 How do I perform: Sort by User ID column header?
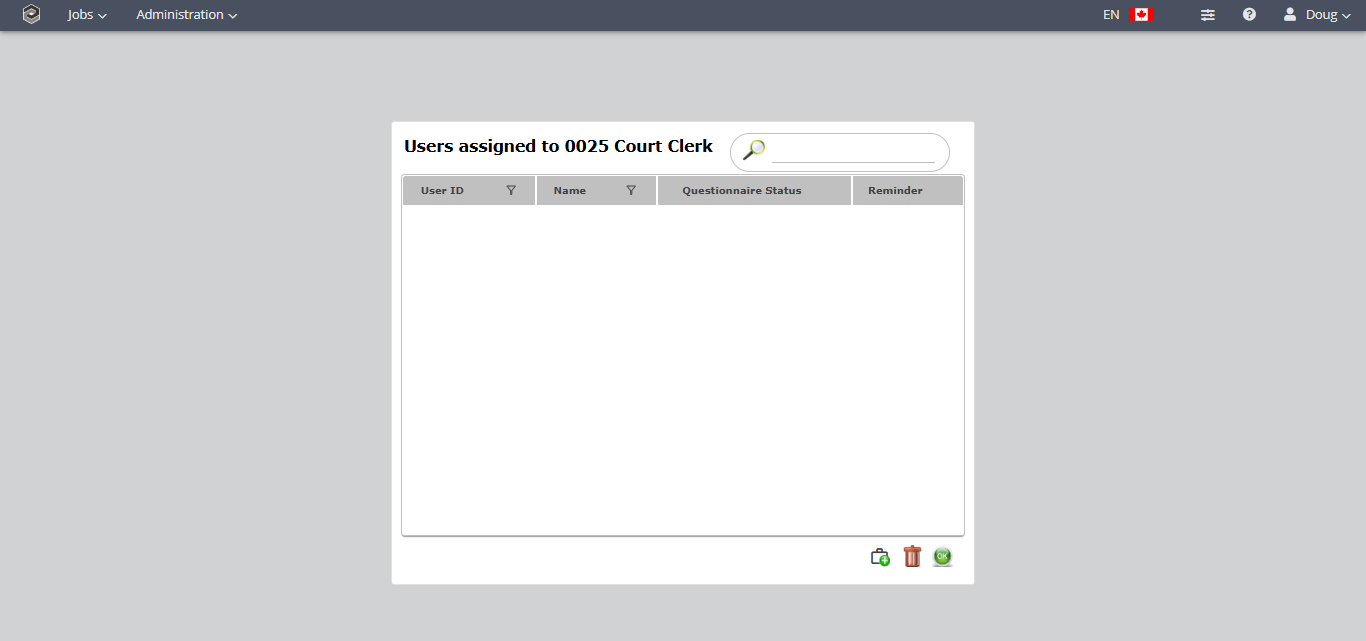[442, 190]
